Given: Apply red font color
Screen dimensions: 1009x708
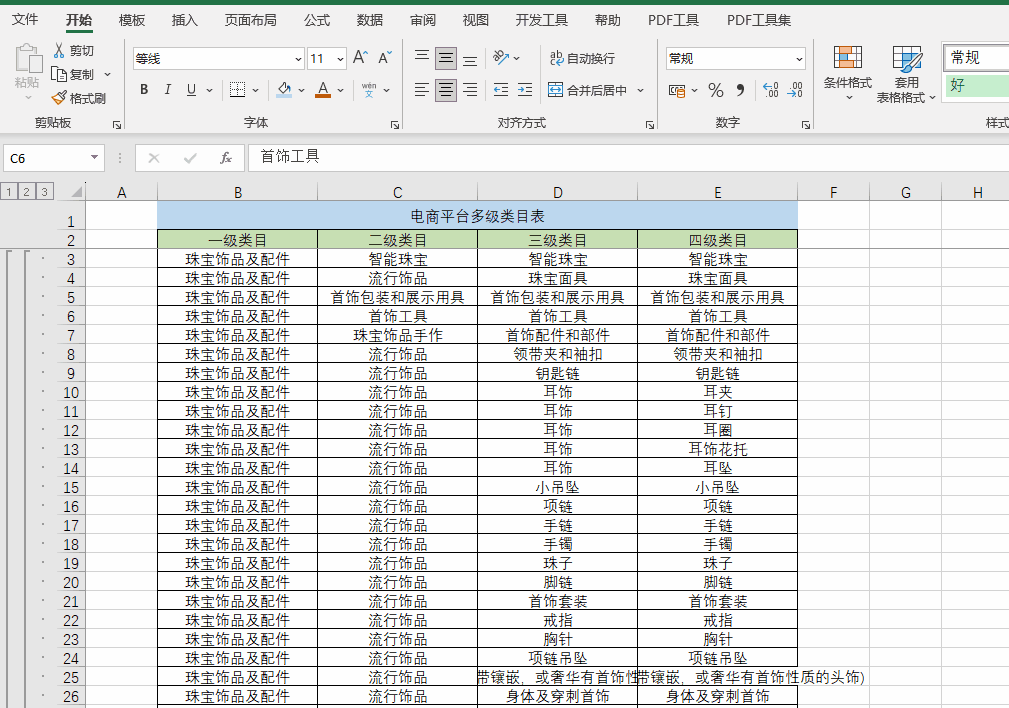Looking at the screenshot, I should pos(323,89).
